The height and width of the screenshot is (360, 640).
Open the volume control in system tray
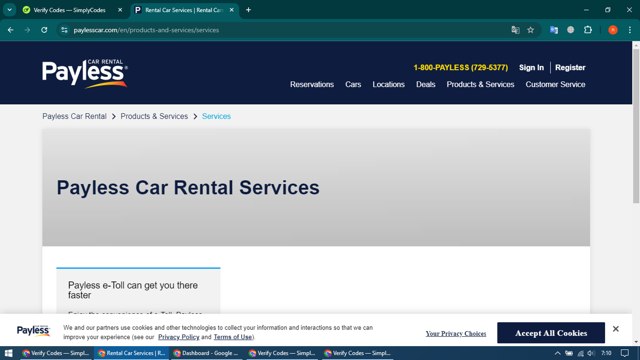pos(591,353)
